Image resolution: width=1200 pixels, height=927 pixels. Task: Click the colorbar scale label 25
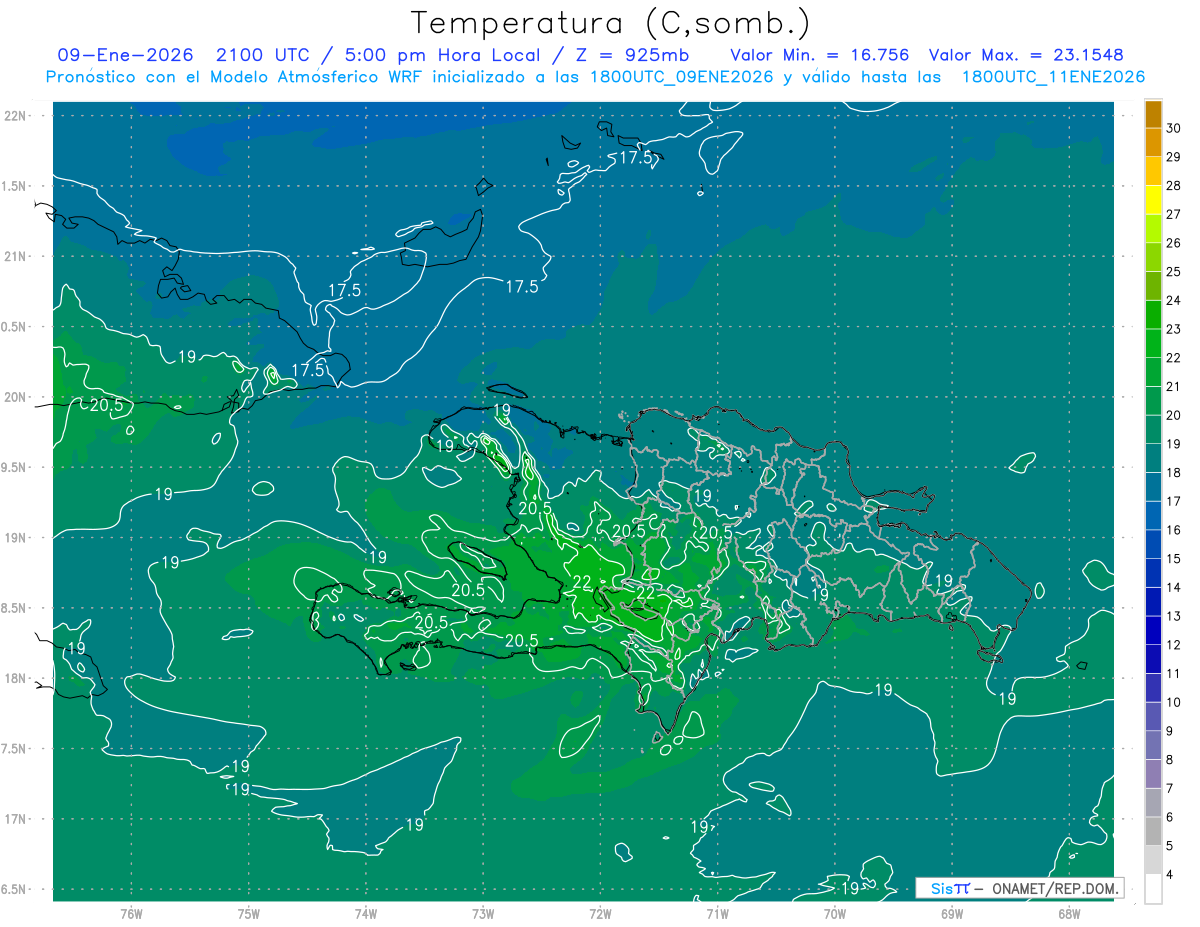[1174, 272]
